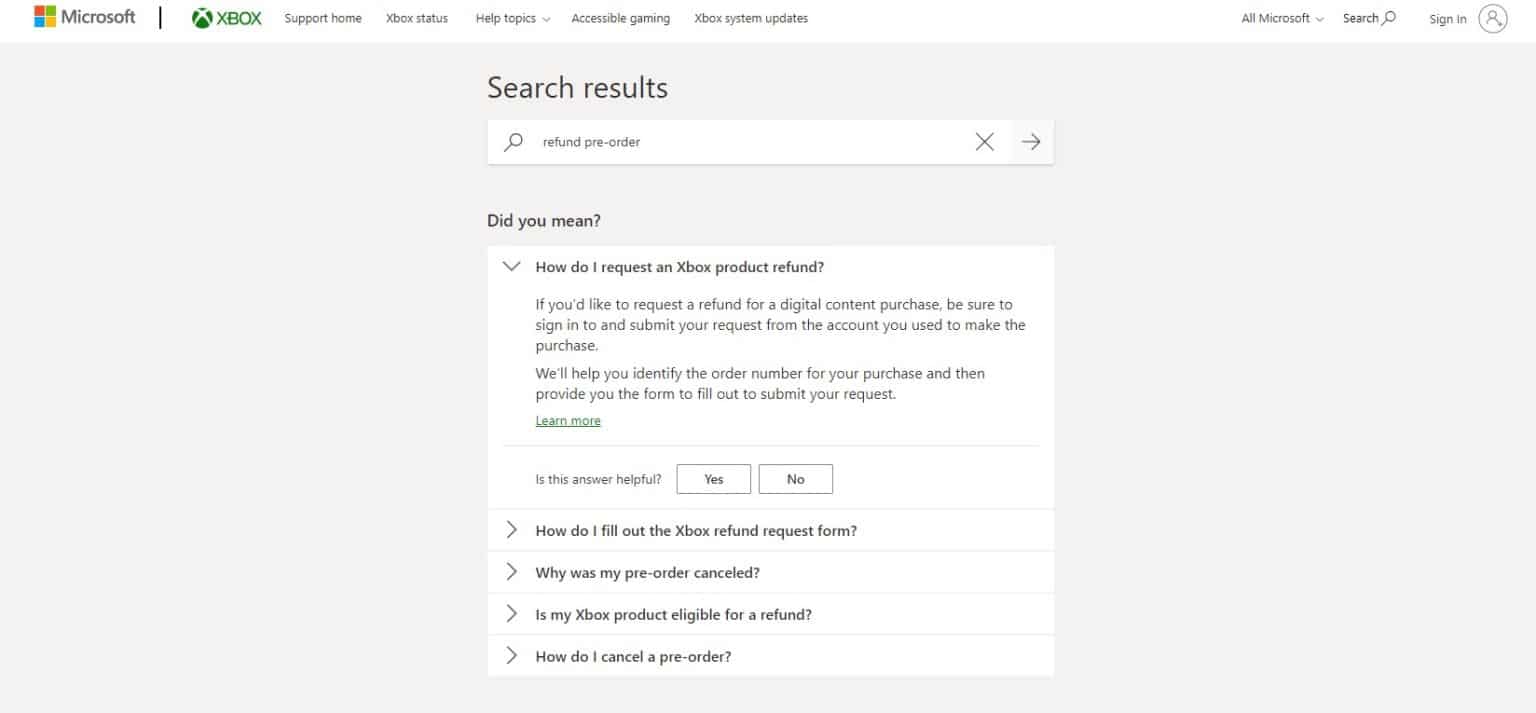Open the Xbox logo home link

coord(227,18)
